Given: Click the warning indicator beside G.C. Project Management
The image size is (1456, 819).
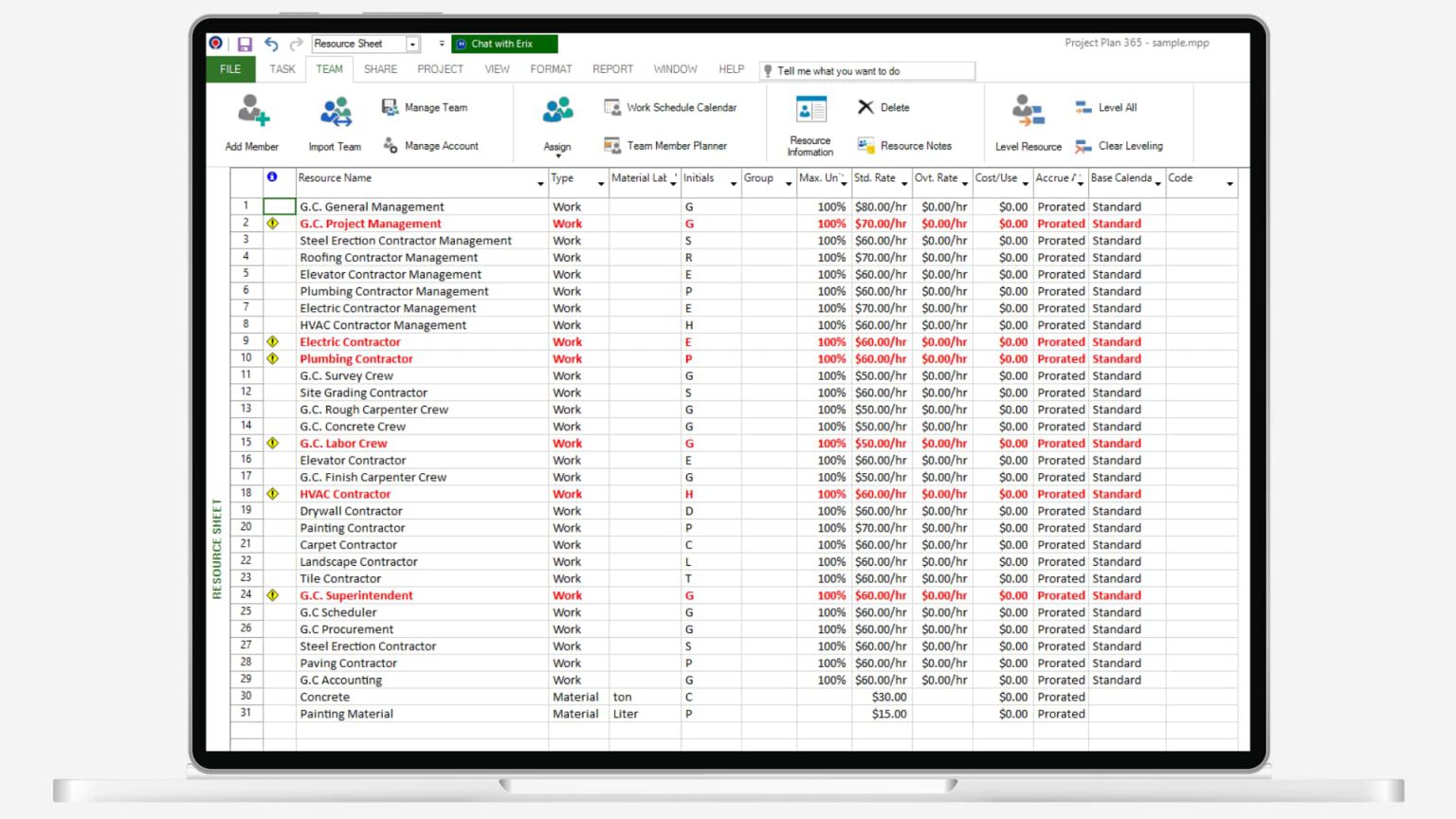Looking at the screenshot, I should point(273,223).
